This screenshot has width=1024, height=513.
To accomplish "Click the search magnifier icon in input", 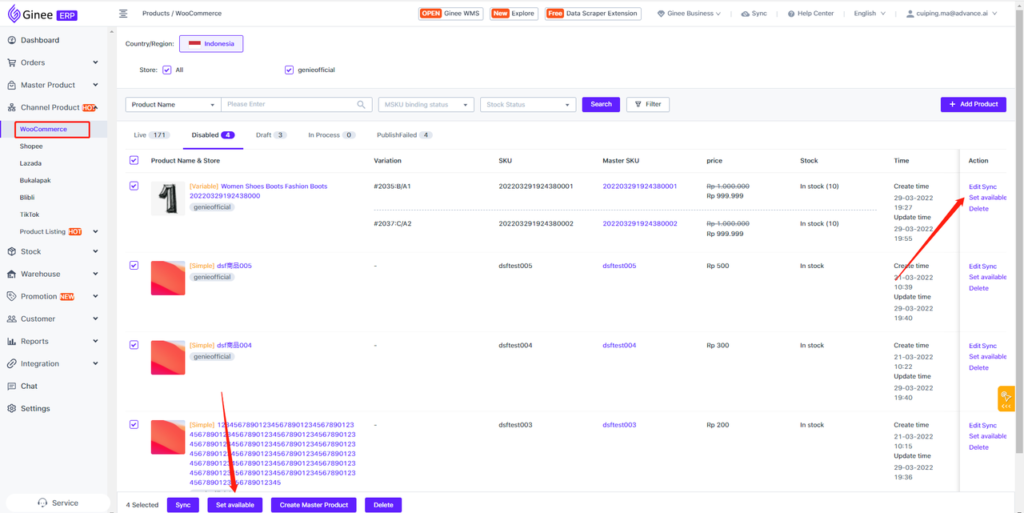I will tap(361, 104).
